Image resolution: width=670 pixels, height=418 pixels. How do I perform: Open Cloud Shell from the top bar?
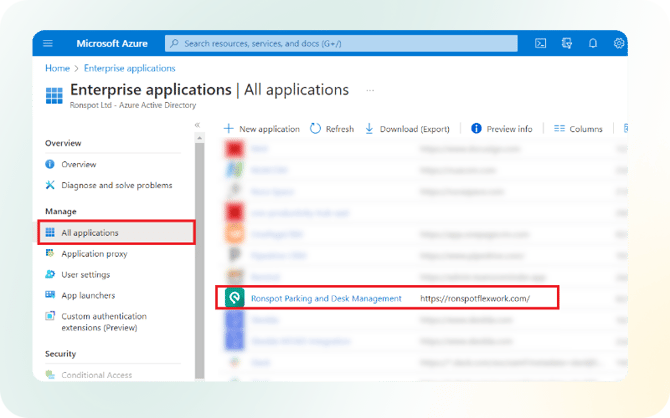541,43
